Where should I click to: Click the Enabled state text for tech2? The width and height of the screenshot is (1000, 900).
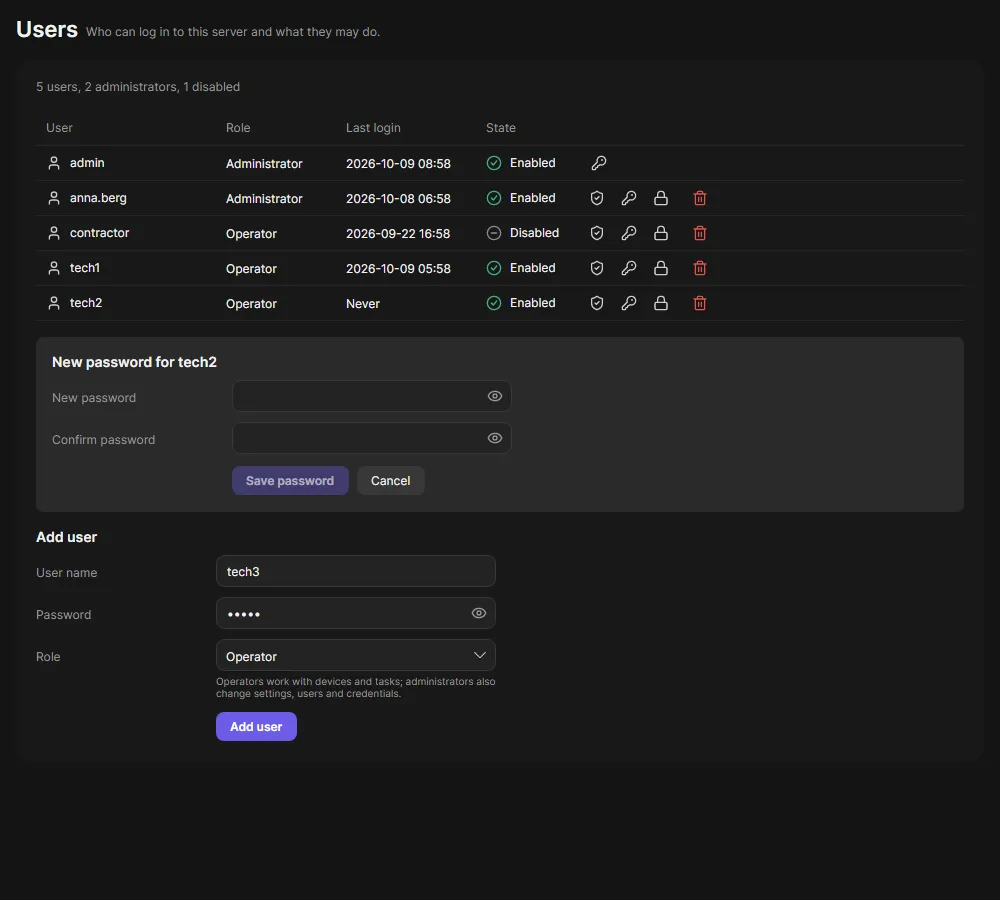click(533, 304)
